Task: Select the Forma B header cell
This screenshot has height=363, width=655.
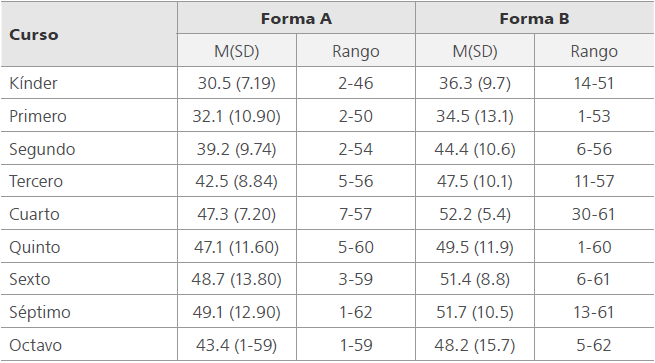Action: pyautogui.click(x=534, y=19)
